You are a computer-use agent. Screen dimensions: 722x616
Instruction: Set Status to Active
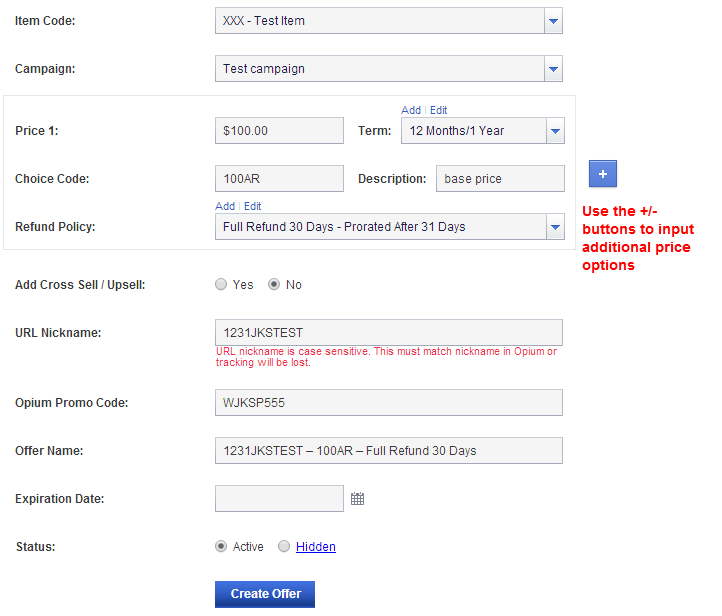(x=221, y=546)
